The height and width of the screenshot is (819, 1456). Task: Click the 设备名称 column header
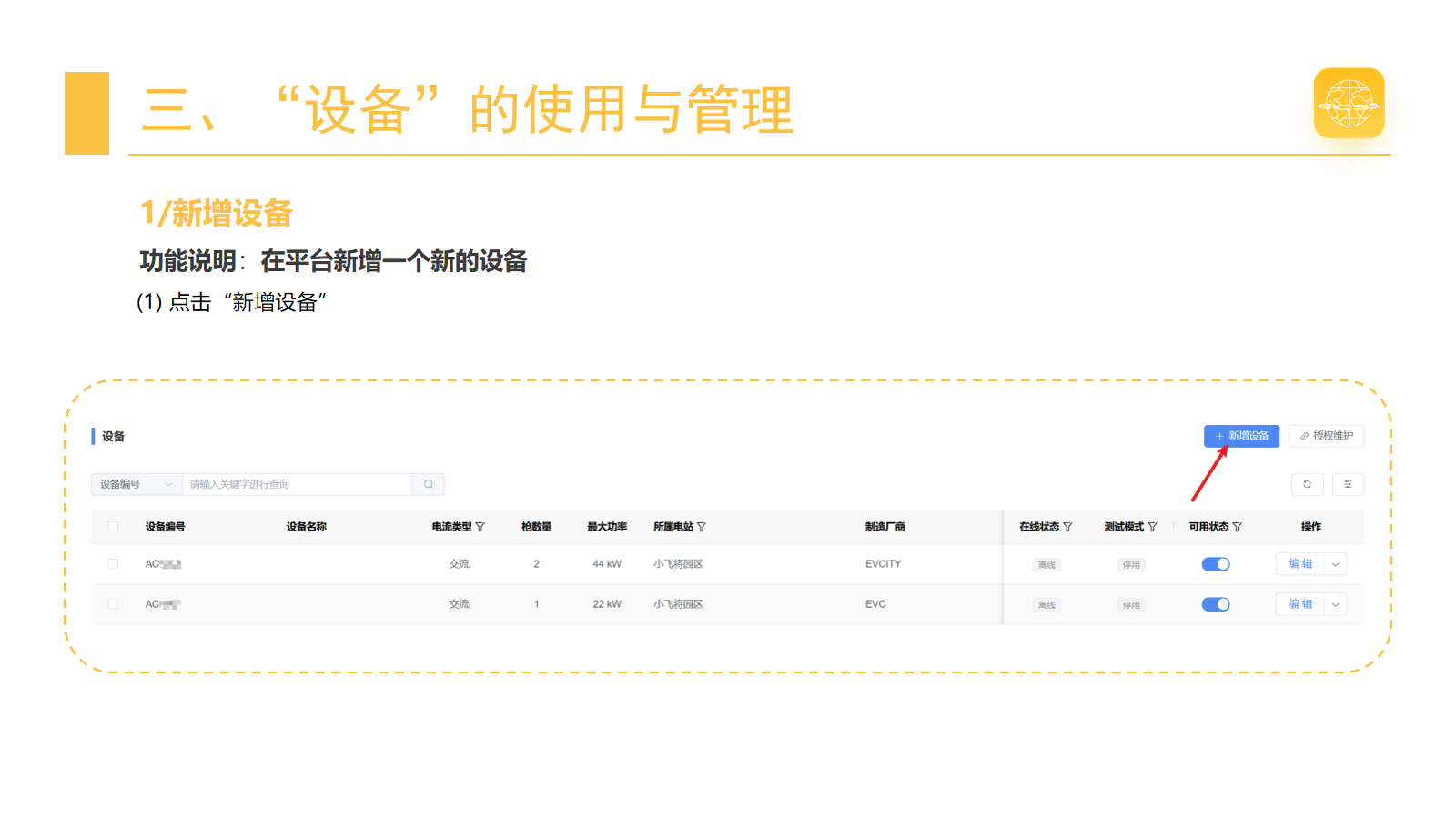pyautogui.click(x=307, y=527)
